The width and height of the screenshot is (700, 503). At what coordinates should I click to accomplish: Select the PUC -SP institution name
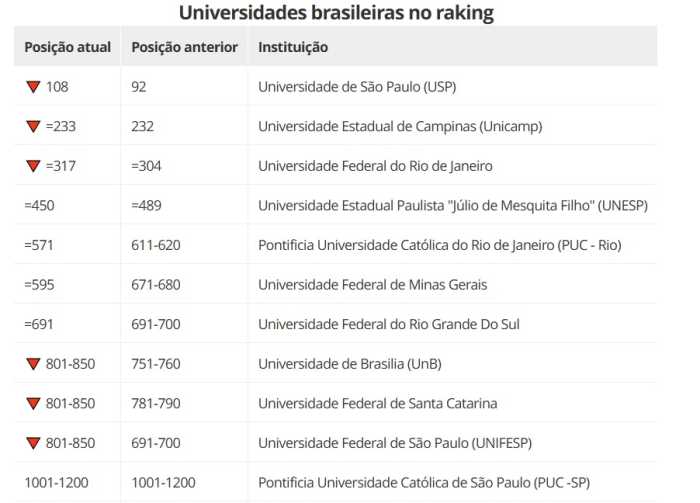(424, 482)
